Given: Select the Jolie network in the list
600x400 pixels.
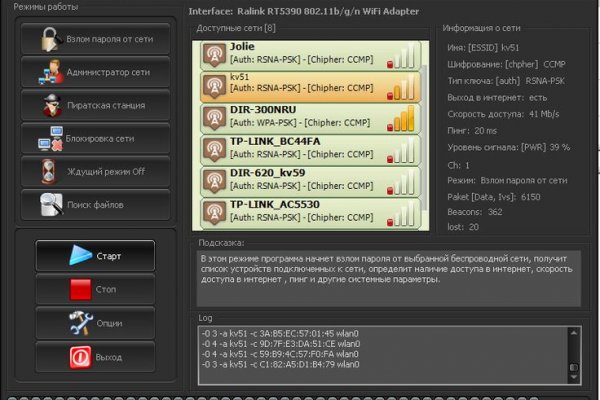Looking at the screenshot, I should click(x=300, y=53).
